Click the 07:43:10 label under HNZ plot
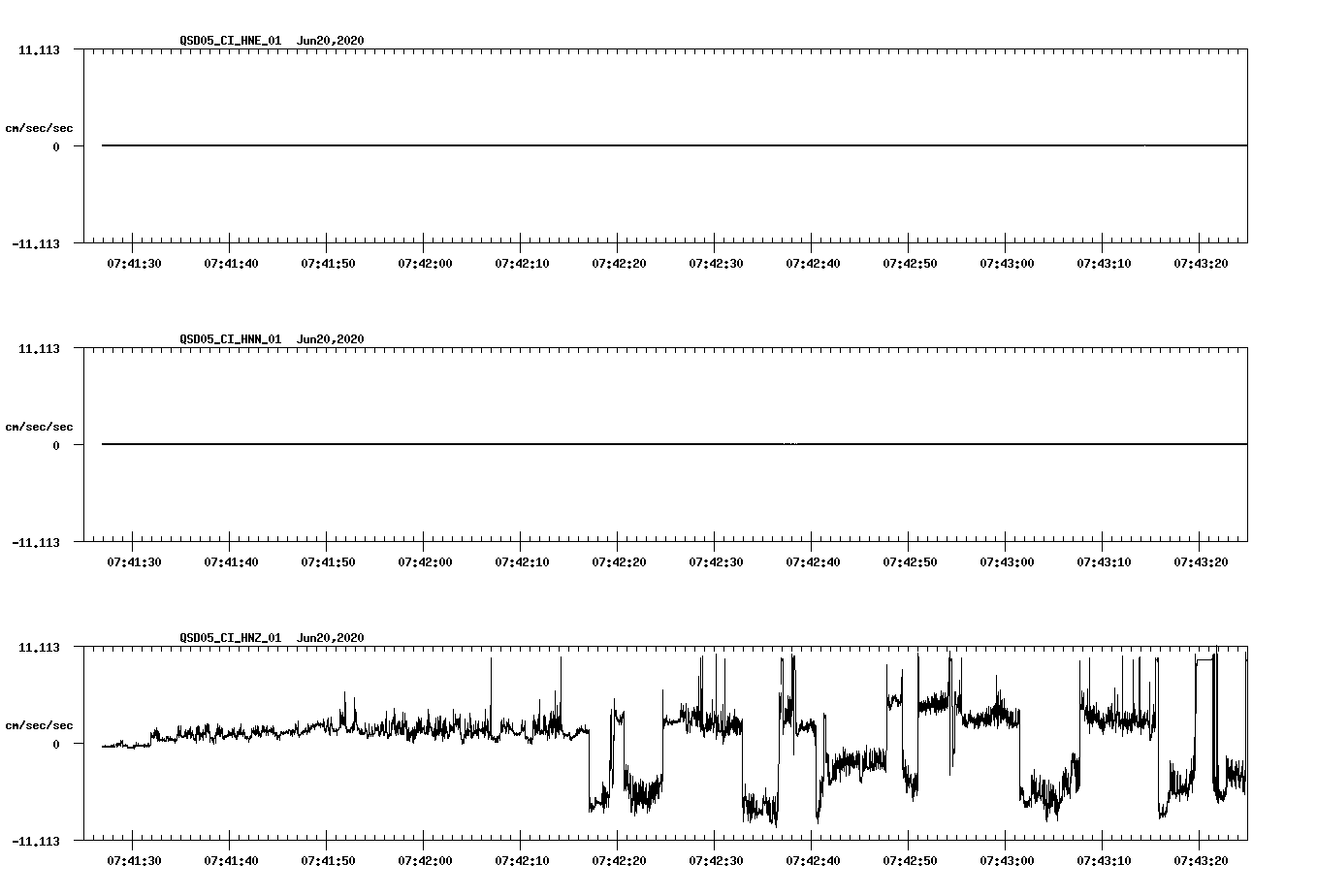Screen dimensions: 1317x896 tap(1104, 861)
